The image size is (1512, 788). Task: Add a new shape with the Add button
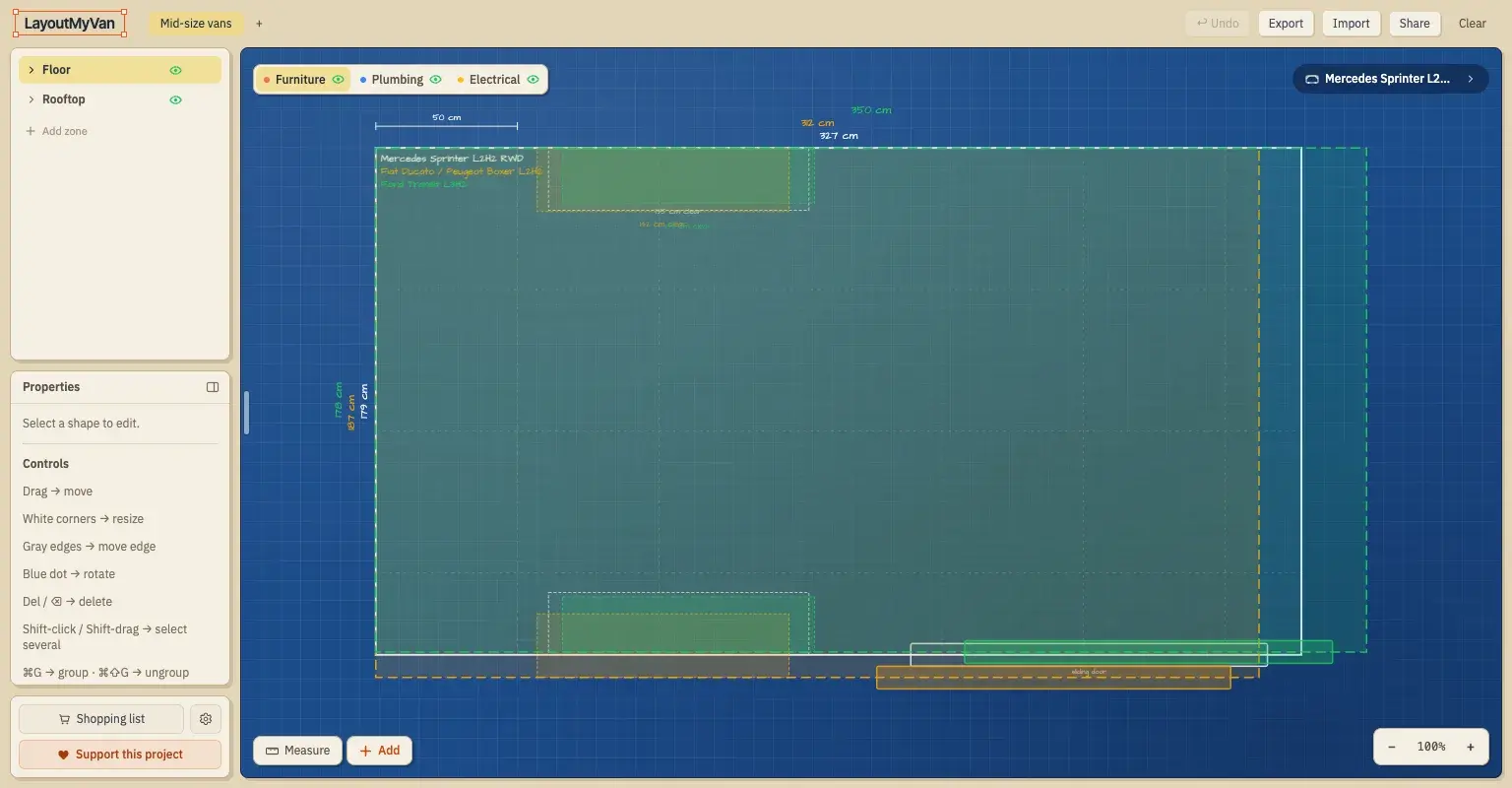coord(380,751)
